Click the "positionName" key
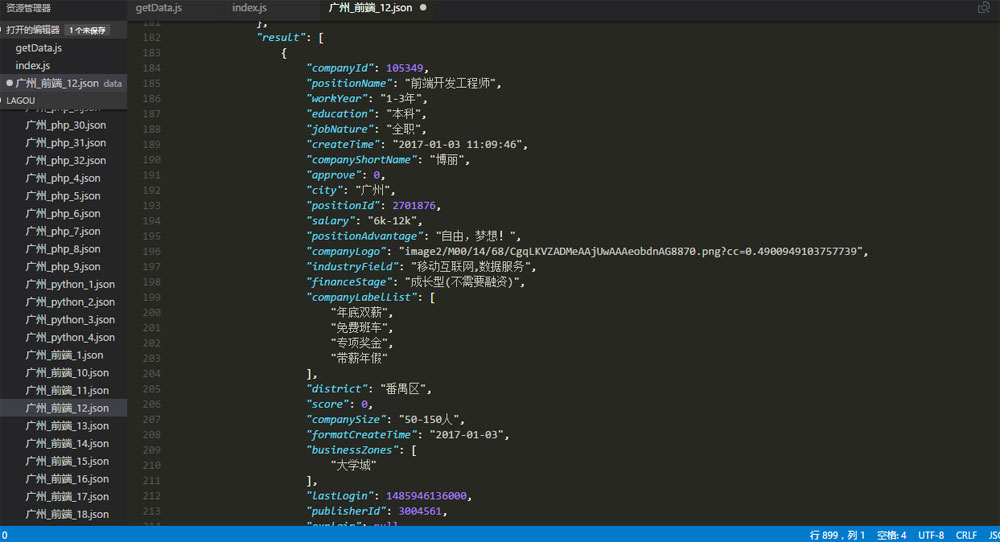Image resolution: width=1000 pixels, height=542 pixels. [x=349, y=84]
